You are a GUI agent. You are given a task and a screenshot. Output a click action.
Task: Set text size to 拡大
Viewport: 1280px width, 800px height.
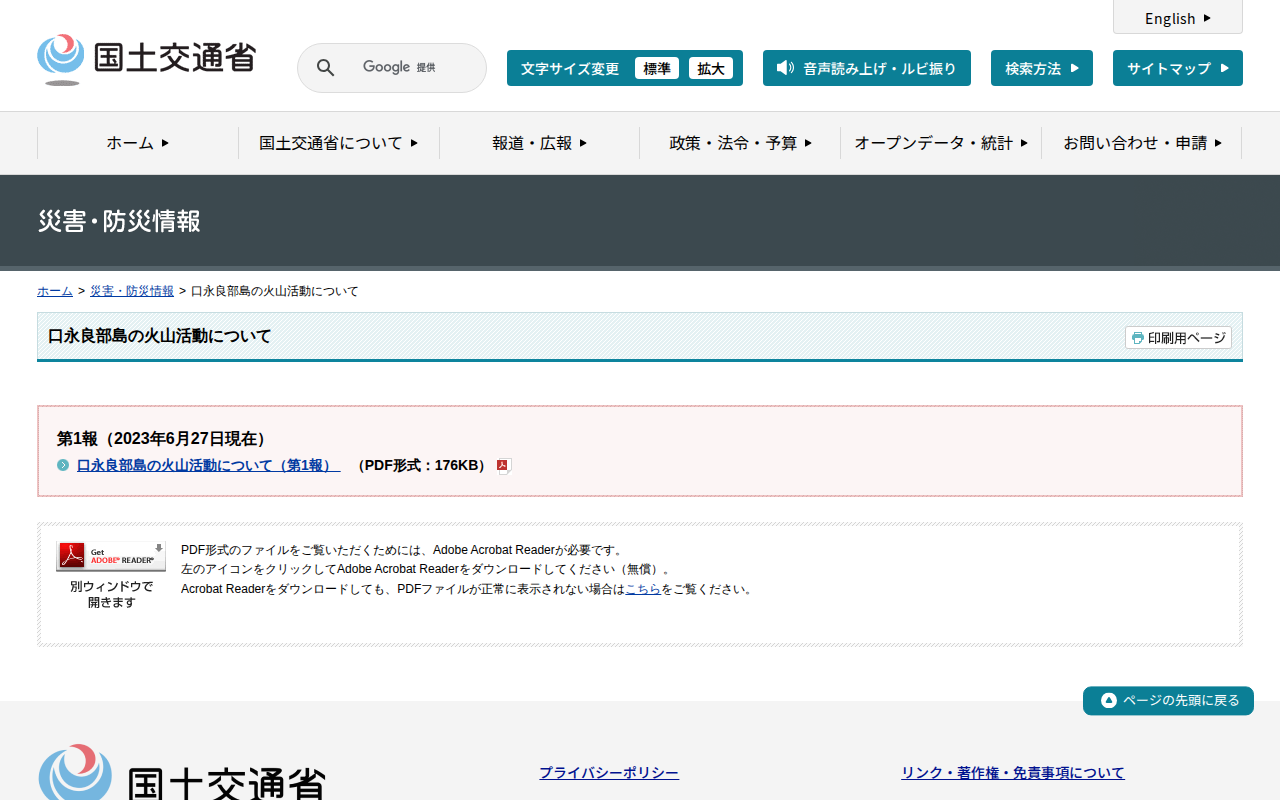click(x=710, y=68)
